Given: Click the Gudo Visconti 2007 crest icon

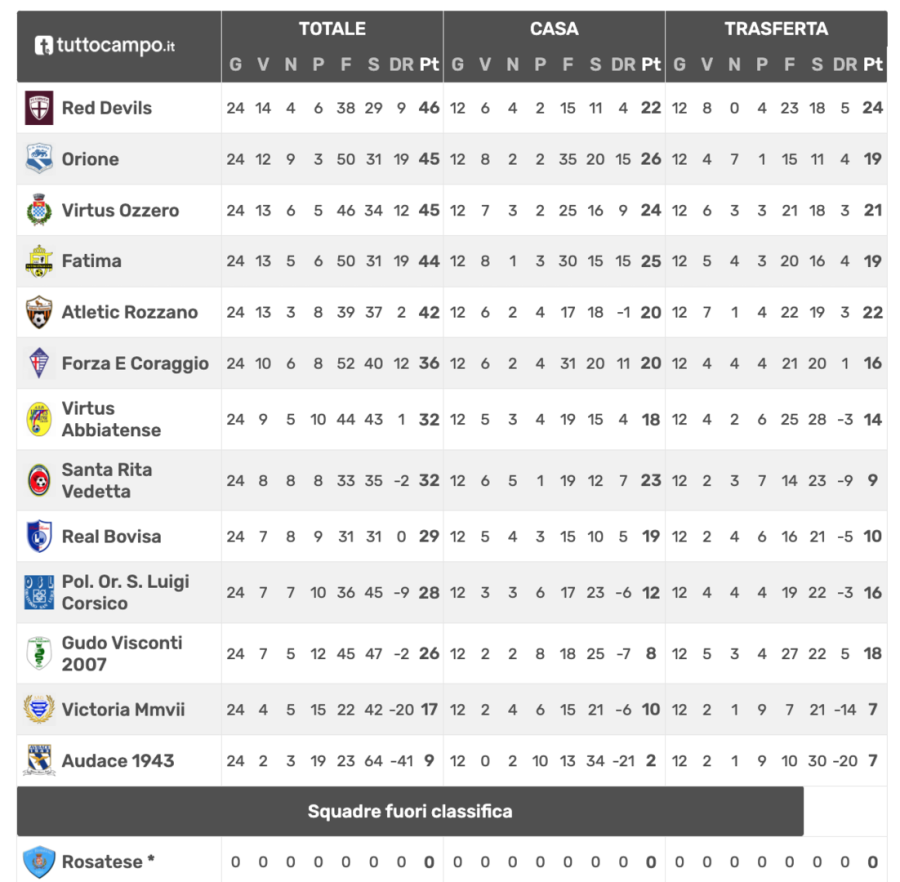Looking at the screenshot, I should point(39,653).
